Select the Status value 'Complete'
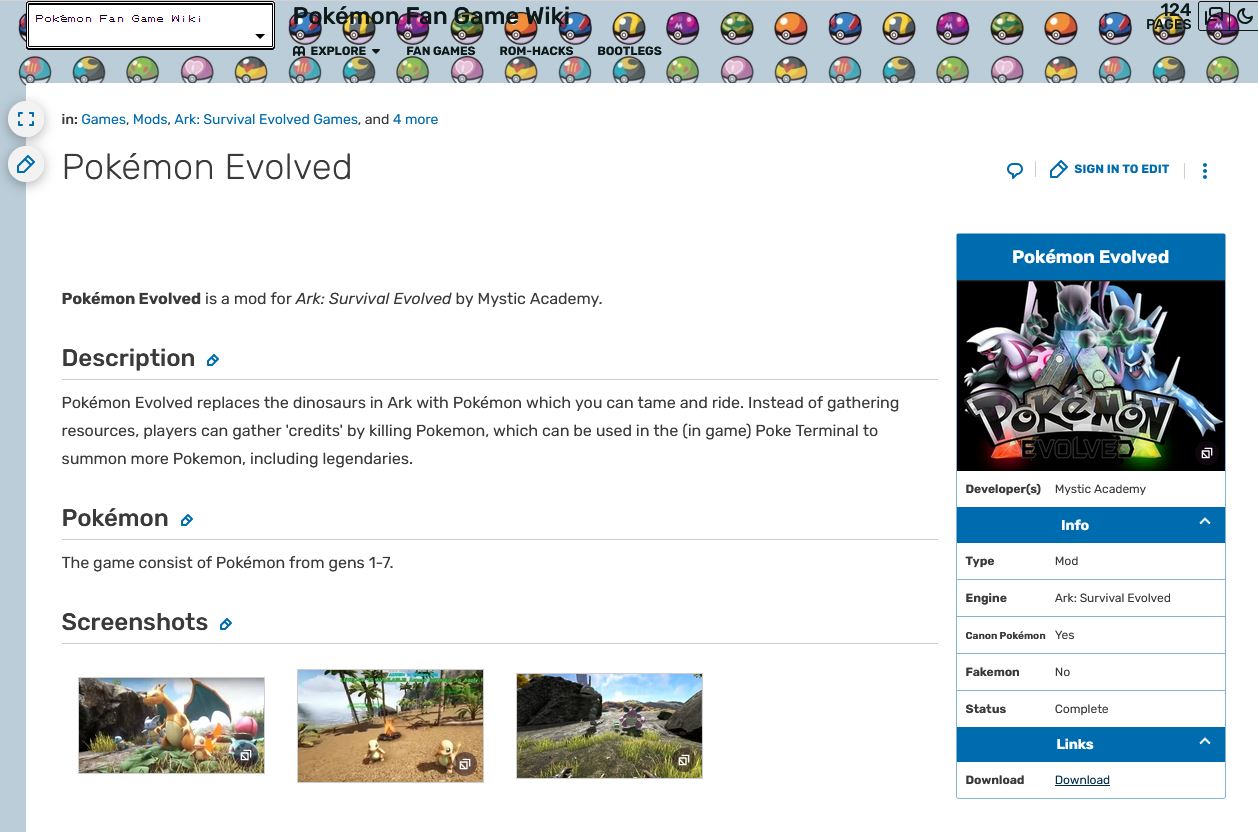Viewport: 1258px width, 832px height. pyautogui.click(x=1081, y=709)
